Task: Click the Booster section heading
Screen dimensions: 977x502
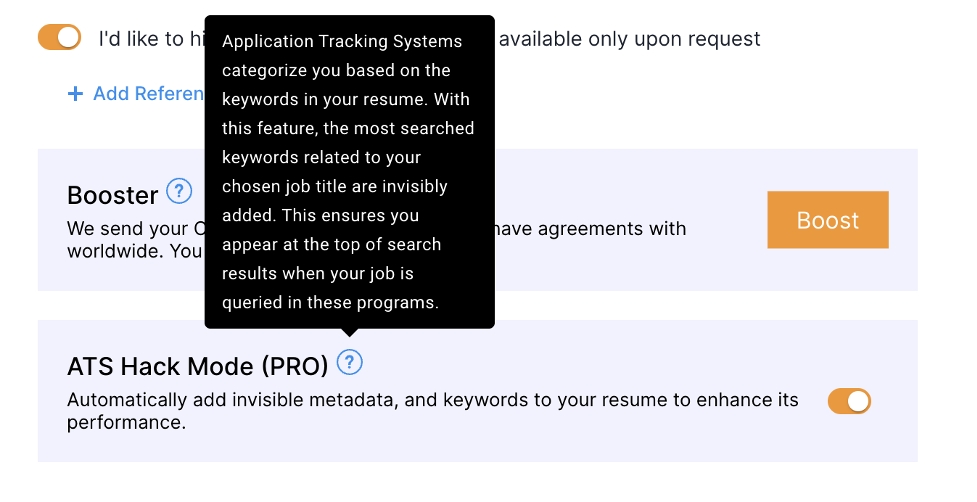Action: click(112, 195)
